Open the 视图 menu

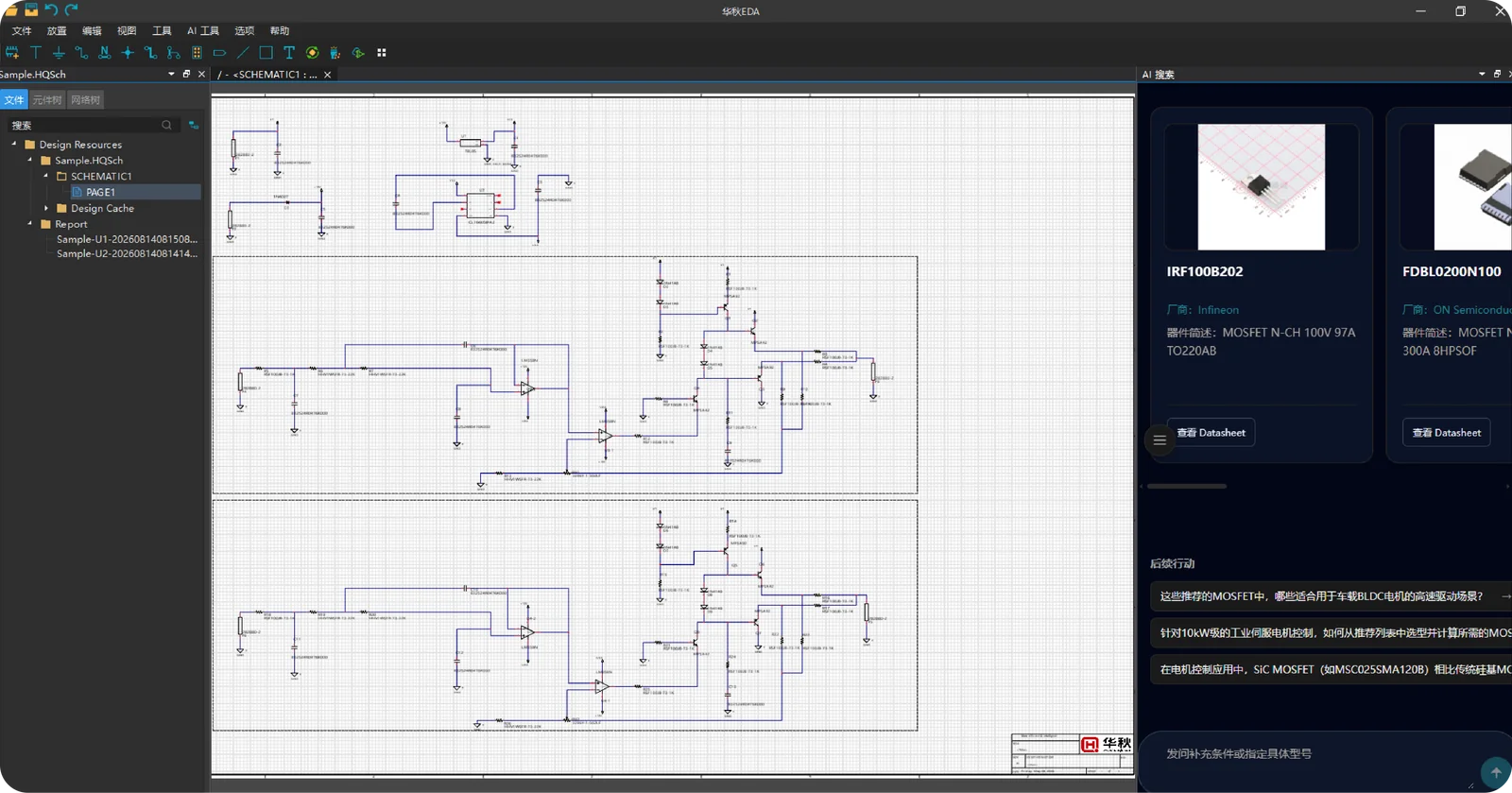pos(127,31)
